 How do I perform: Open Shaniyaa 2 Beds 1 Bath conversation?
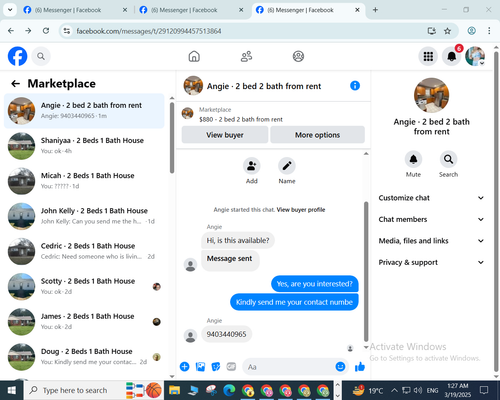pos(84,146)
